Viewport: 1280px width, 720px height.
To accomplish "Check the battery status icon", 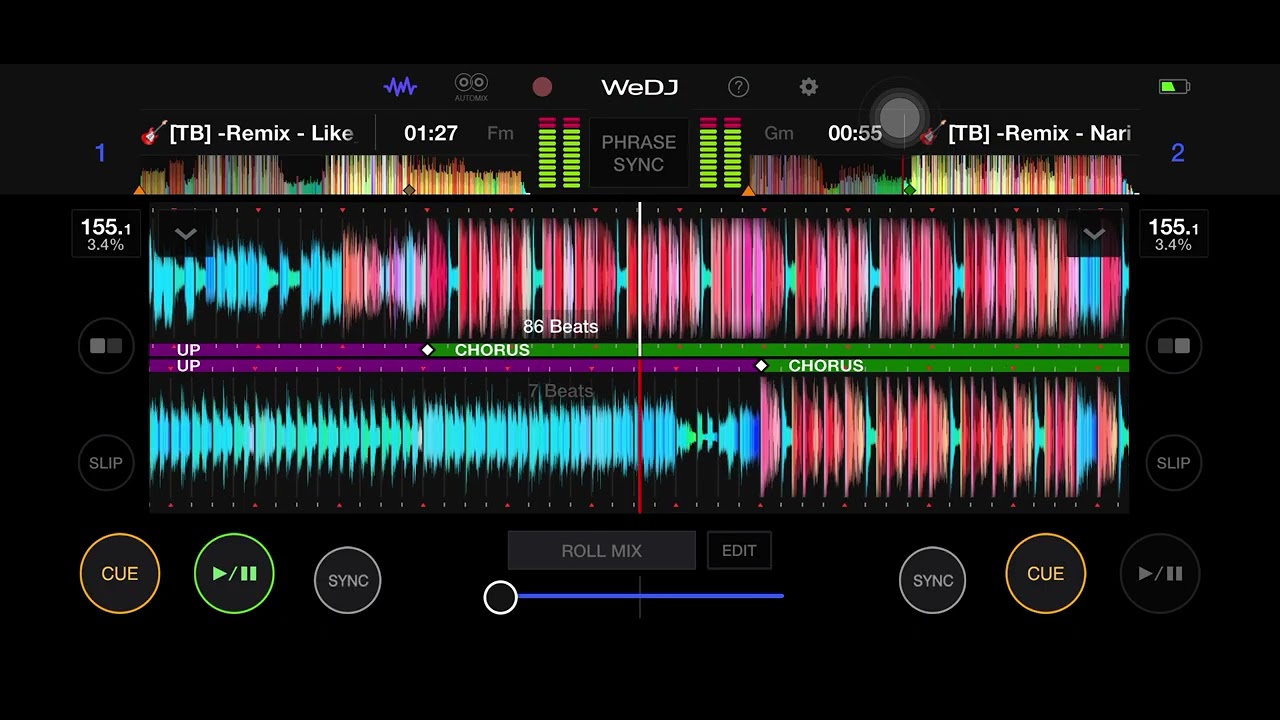I will (x=1174, y=87).
